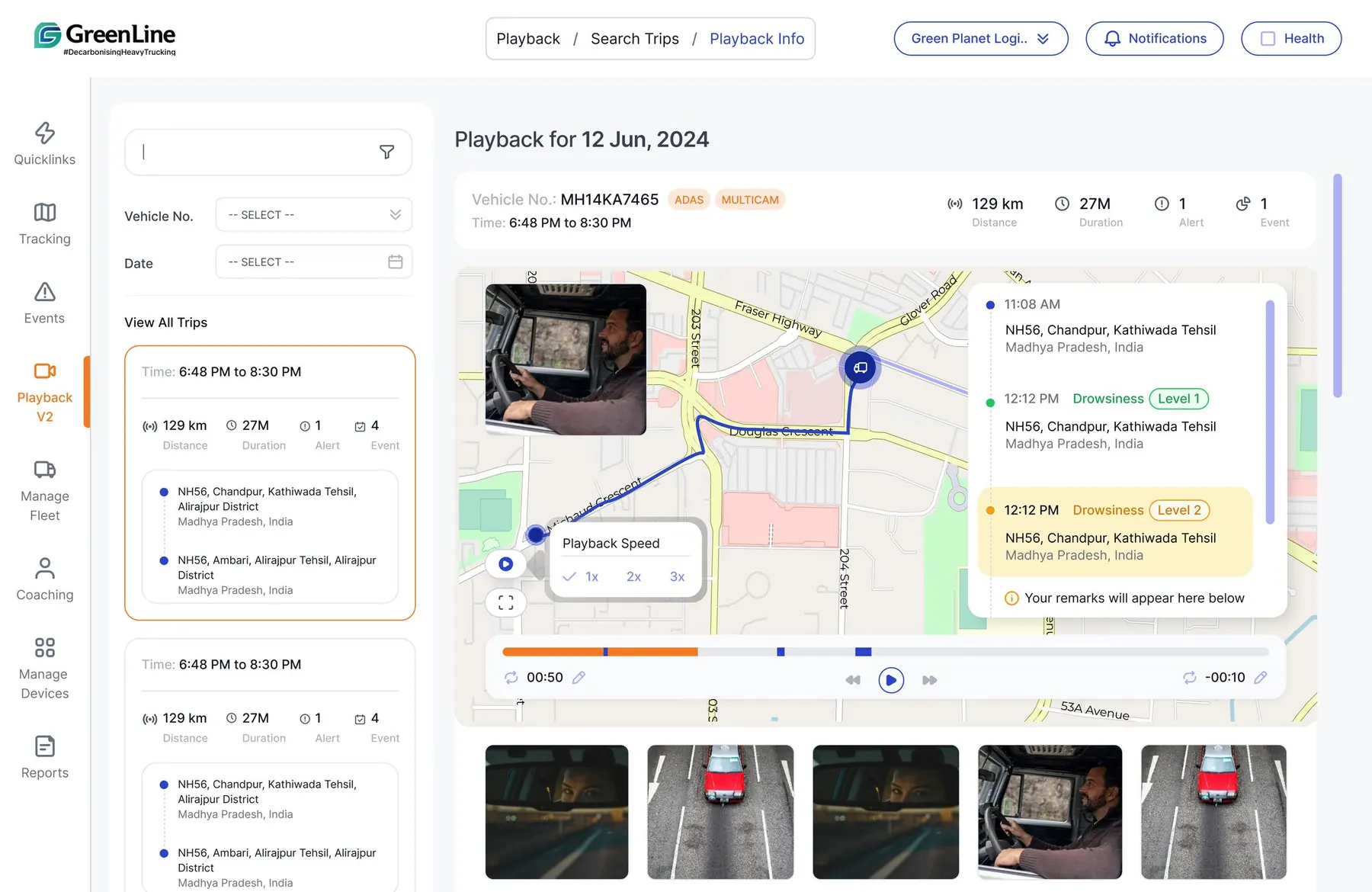Click loop icon beside 00:50

pos(511,677)
